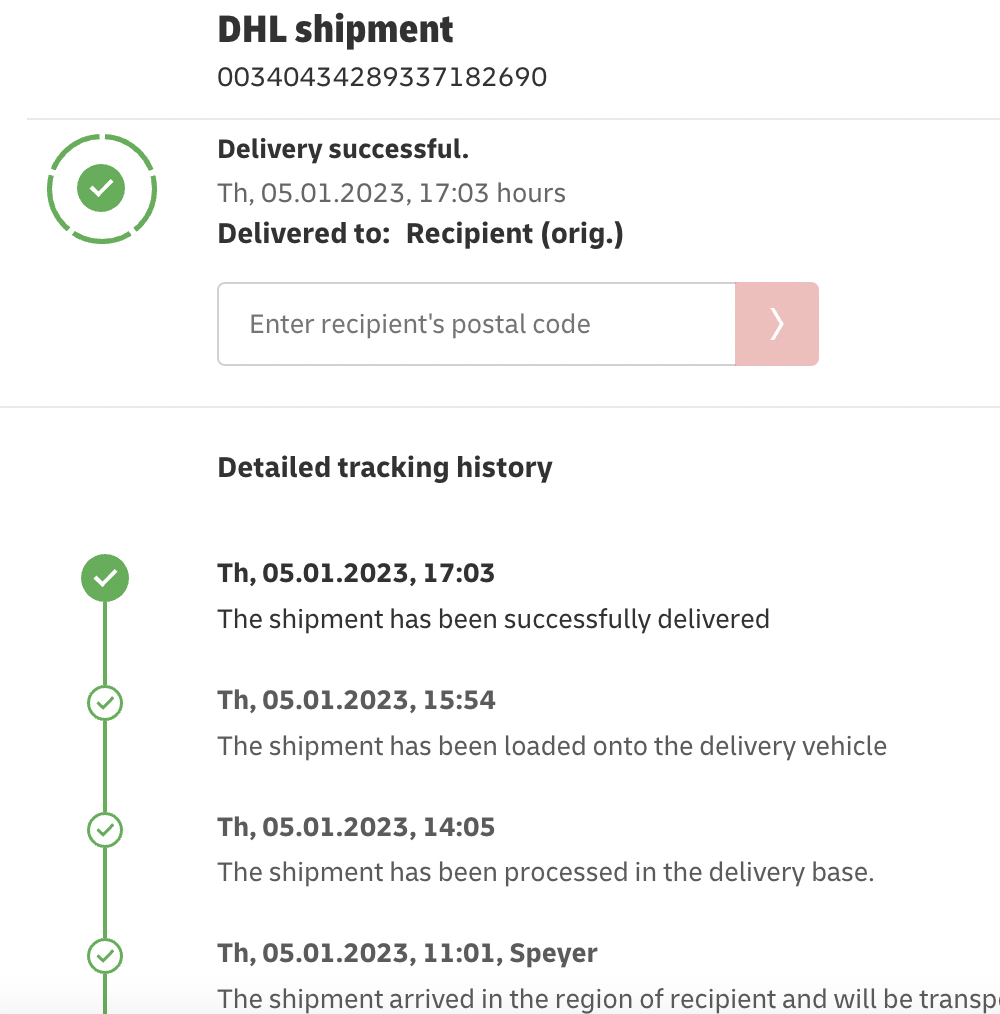Click the large green delivery-successful checkmark icon

(101, 187)
